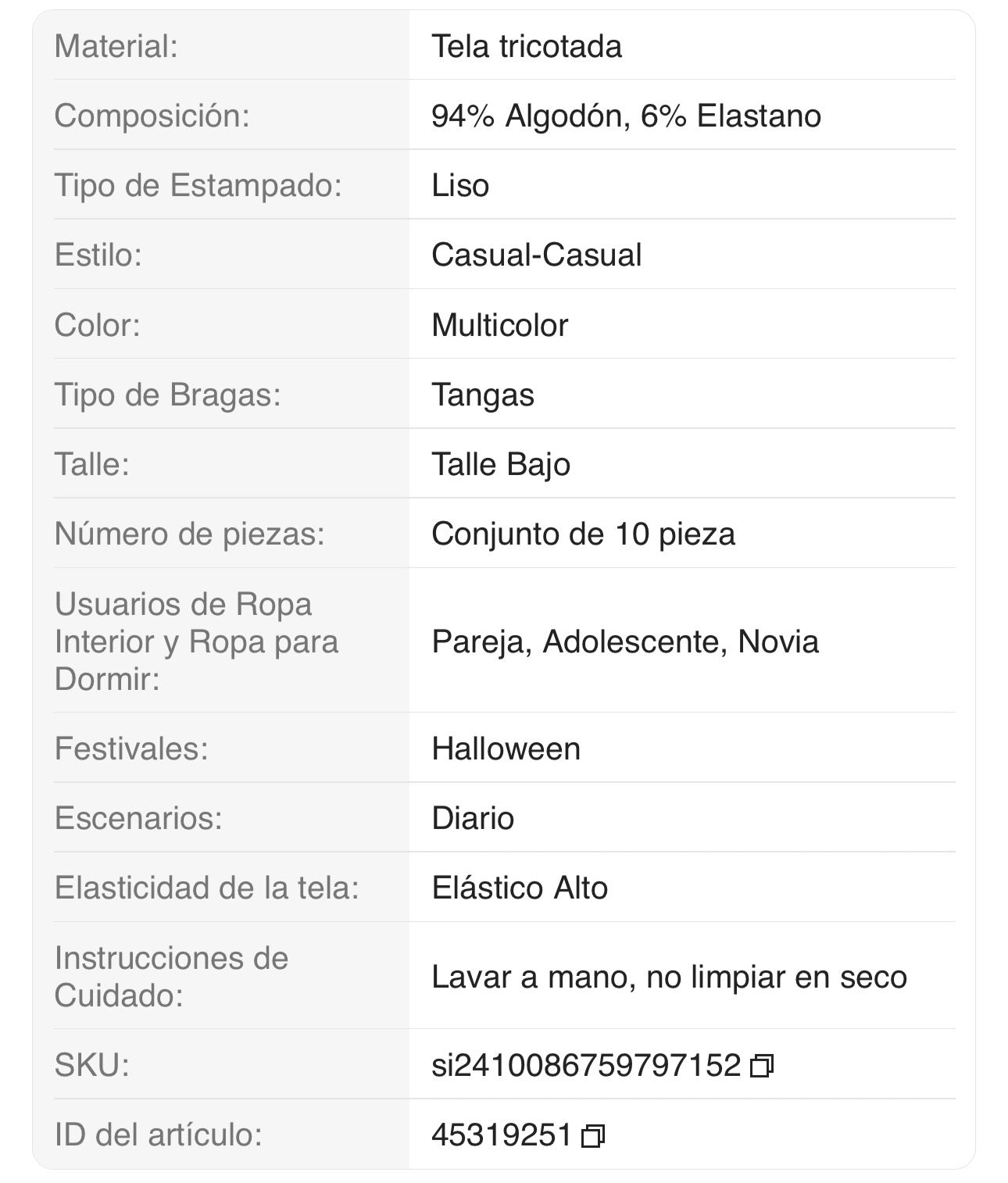Click the Halloween festival value
1008x1183 pixels.
pyautogui.click(x=506, y=749)
